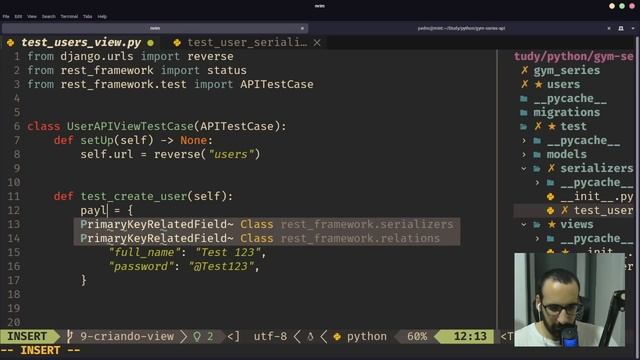This screenshot has height=360, width=640.
Task: Click utf-8 encoding in statusline
Action: tap(270, 336)
